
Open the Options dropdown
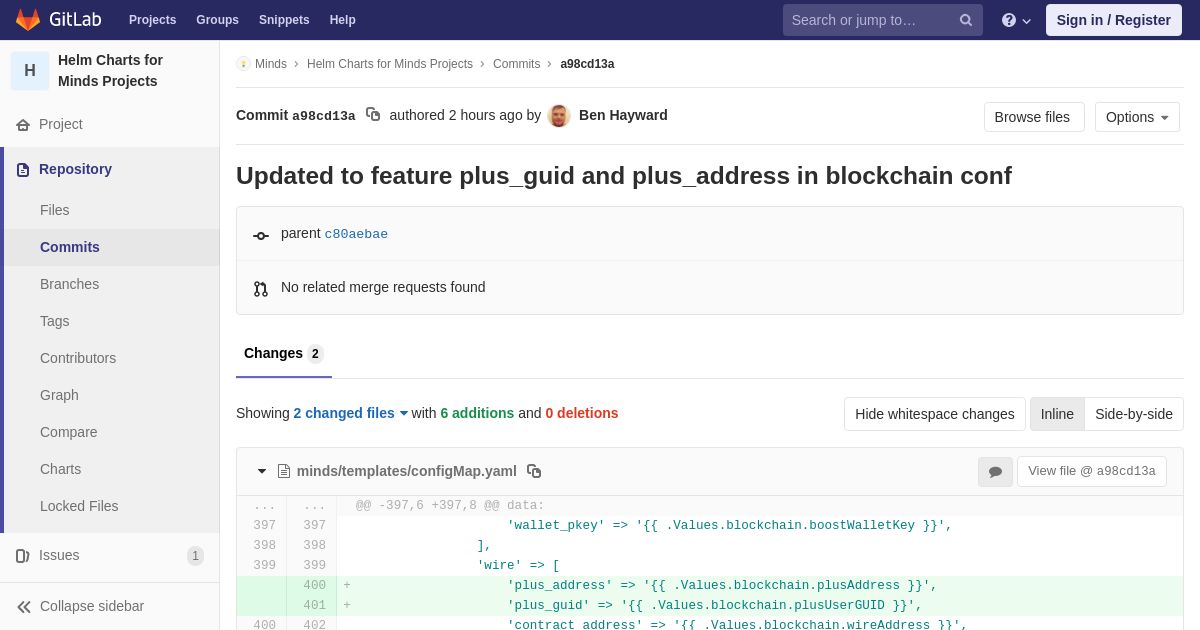point(1137,117)
